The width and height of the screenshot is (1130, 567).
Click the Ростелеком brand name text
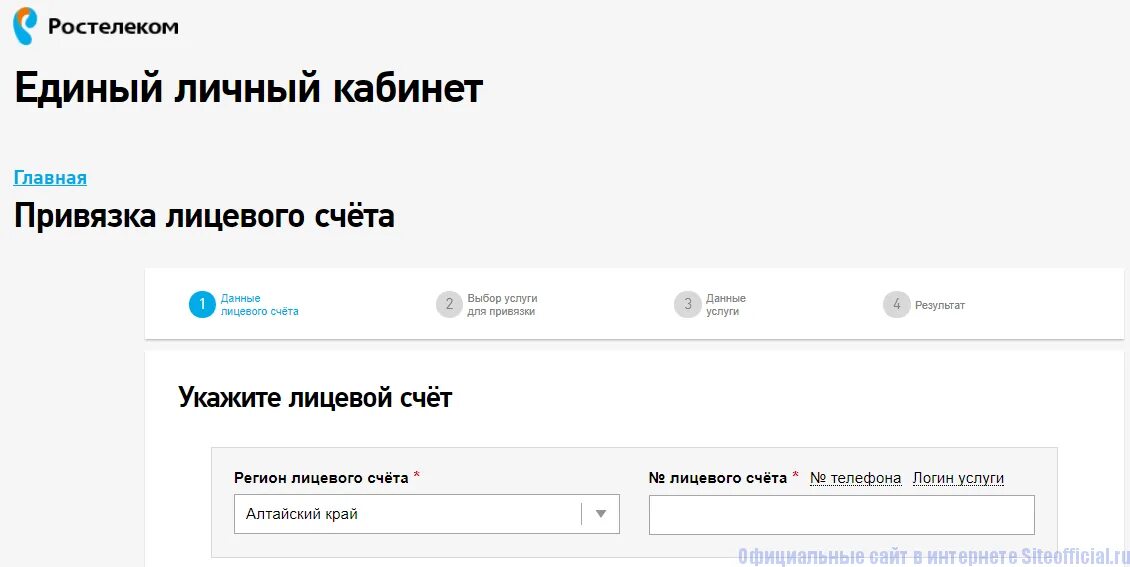(113, 27)
